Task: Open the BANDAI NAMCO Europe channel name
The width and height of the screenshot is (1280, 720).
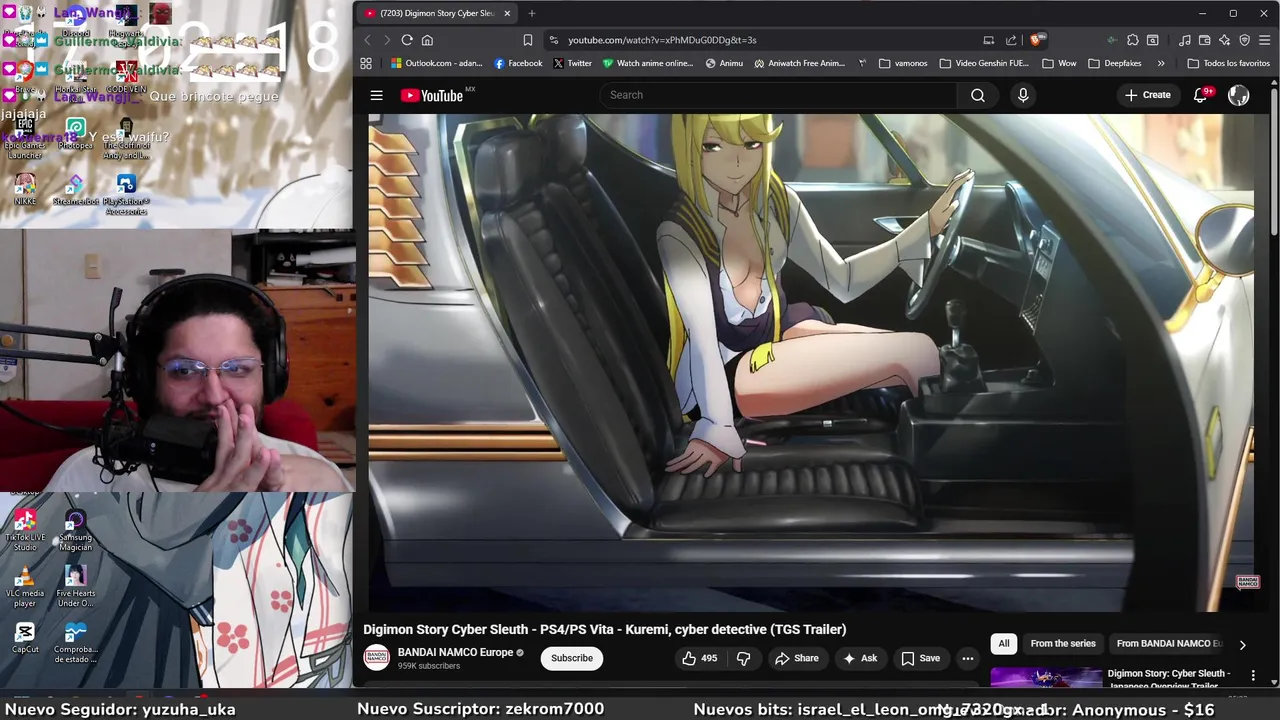Action: [x=455, y=652]
